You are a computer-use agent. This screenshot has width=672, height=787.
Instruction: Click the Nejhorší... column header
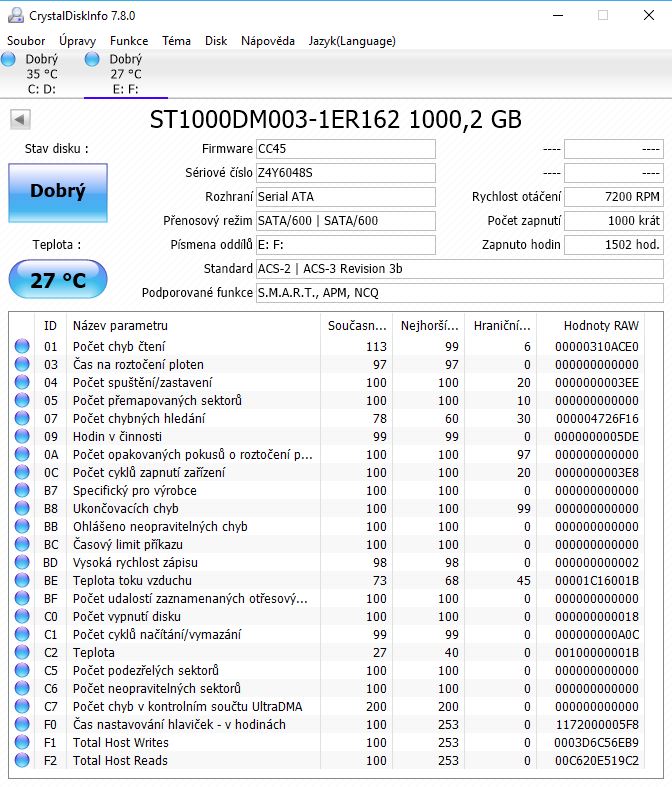point(429,326)
